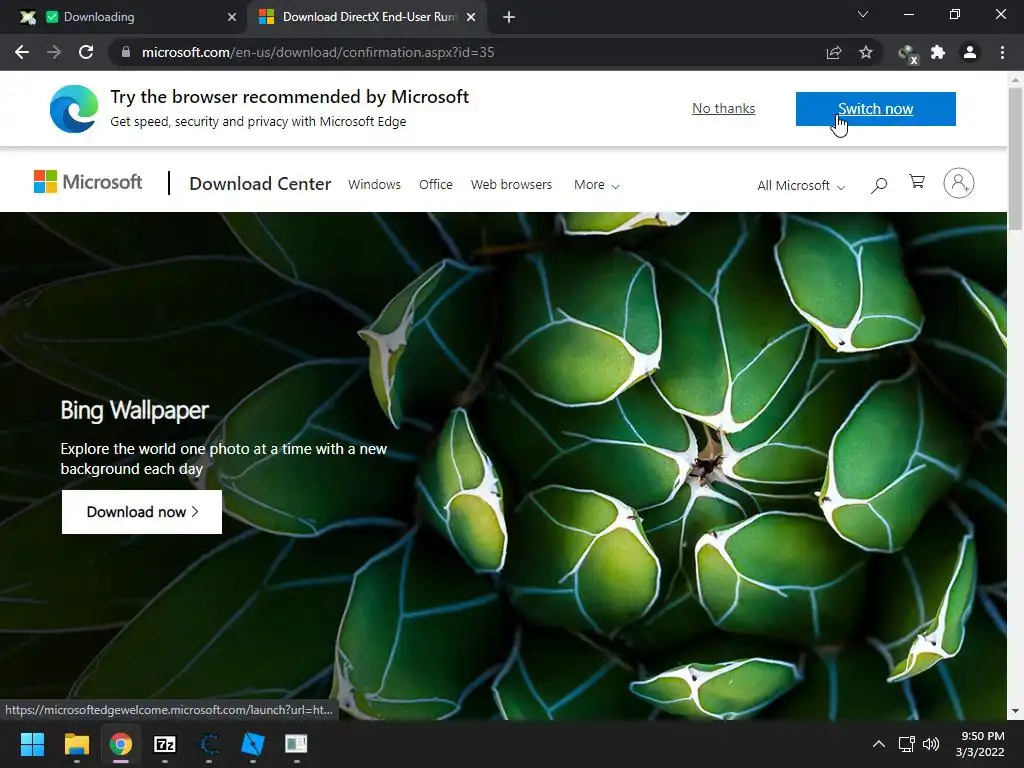Expand the All Microsoft dropdown
1024x768 pixels.
(801, 185)
